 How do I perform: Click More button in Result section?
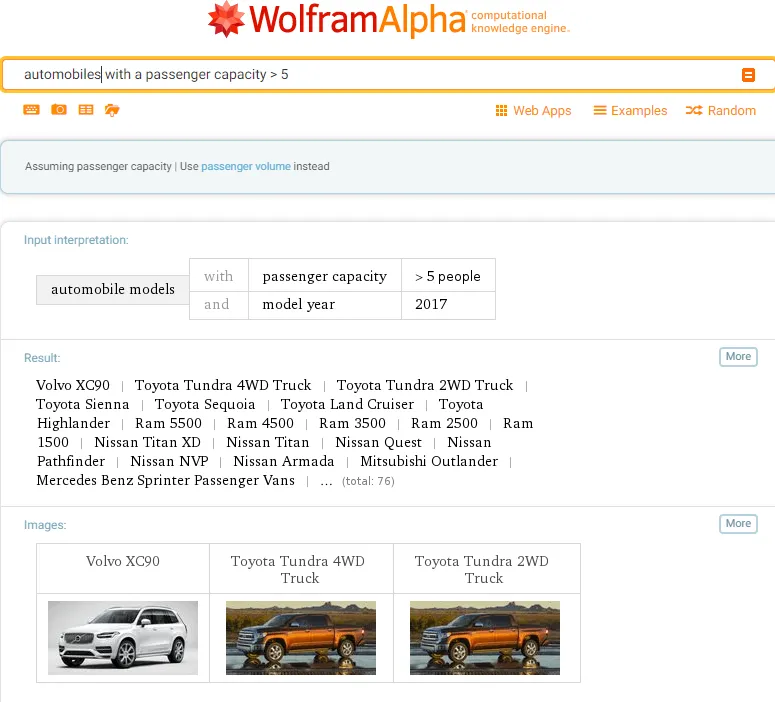pyautogui.click(x=738, y=357)
